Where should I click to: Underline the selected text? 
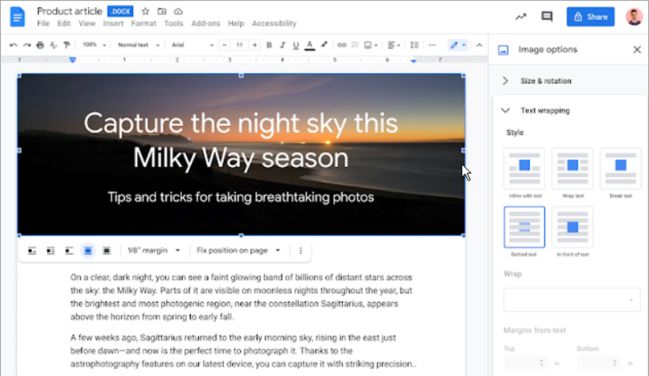(296, 45)
